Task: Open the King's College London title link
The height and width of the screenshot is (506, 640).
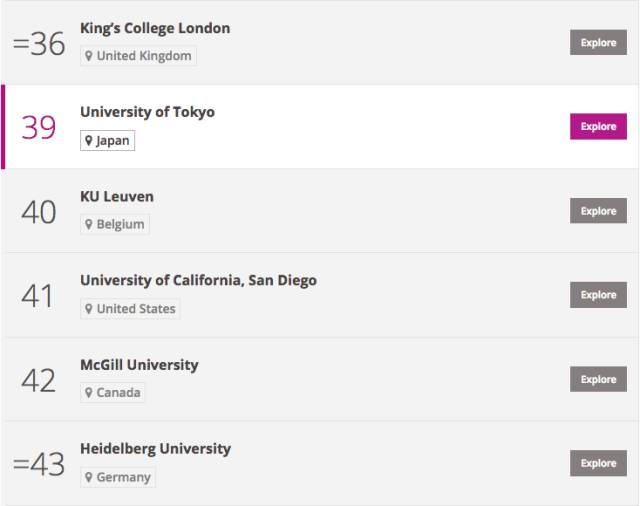Action: click(155, 28)
